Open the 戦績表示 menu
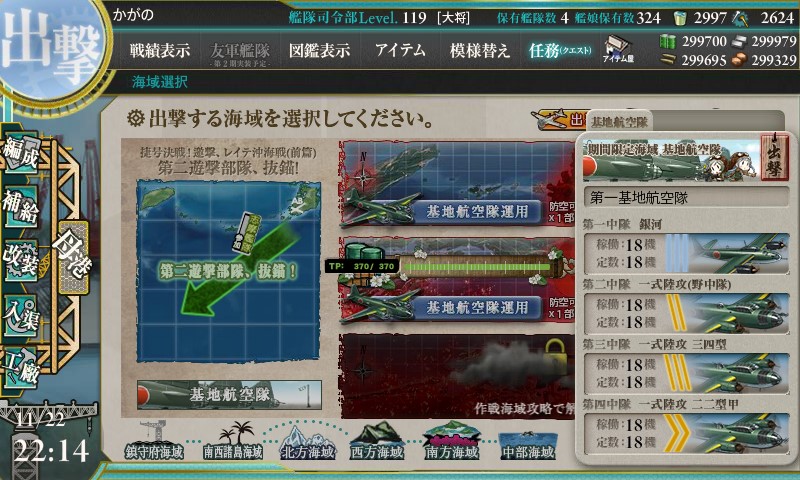 coord(160,50)
